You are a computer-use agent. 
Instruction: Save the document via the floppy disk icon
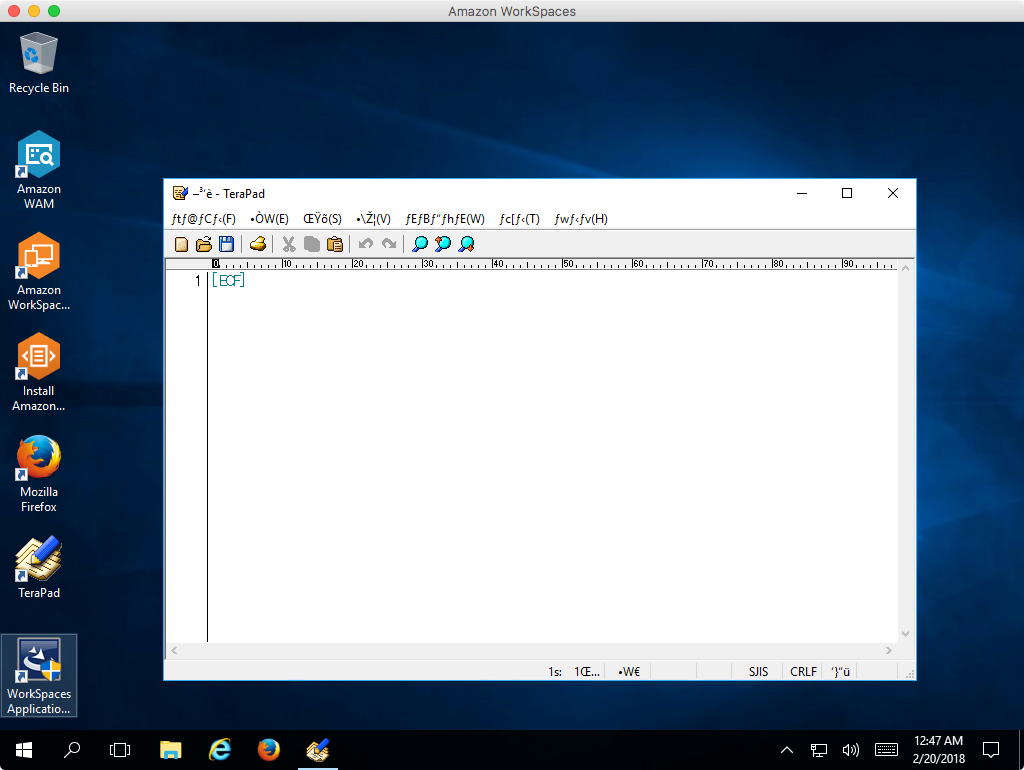(227, 244)
